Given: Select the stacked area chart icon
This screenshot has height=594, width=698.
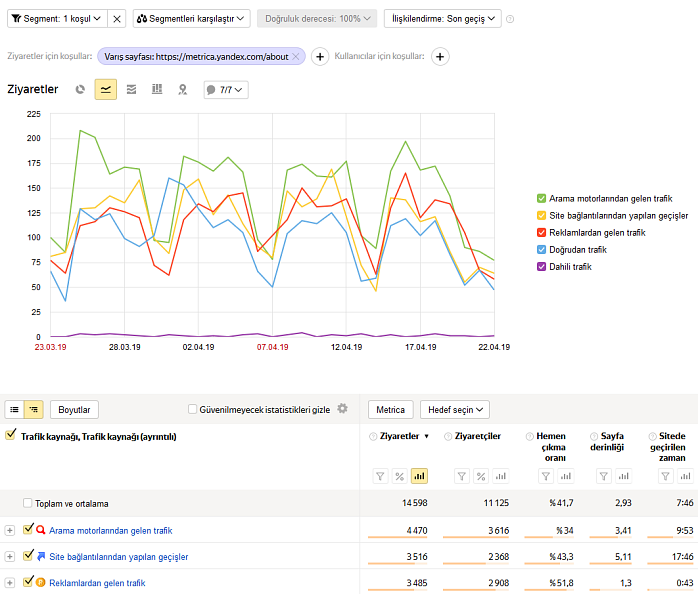Looking at the screenshot, I should coord(131,90).
